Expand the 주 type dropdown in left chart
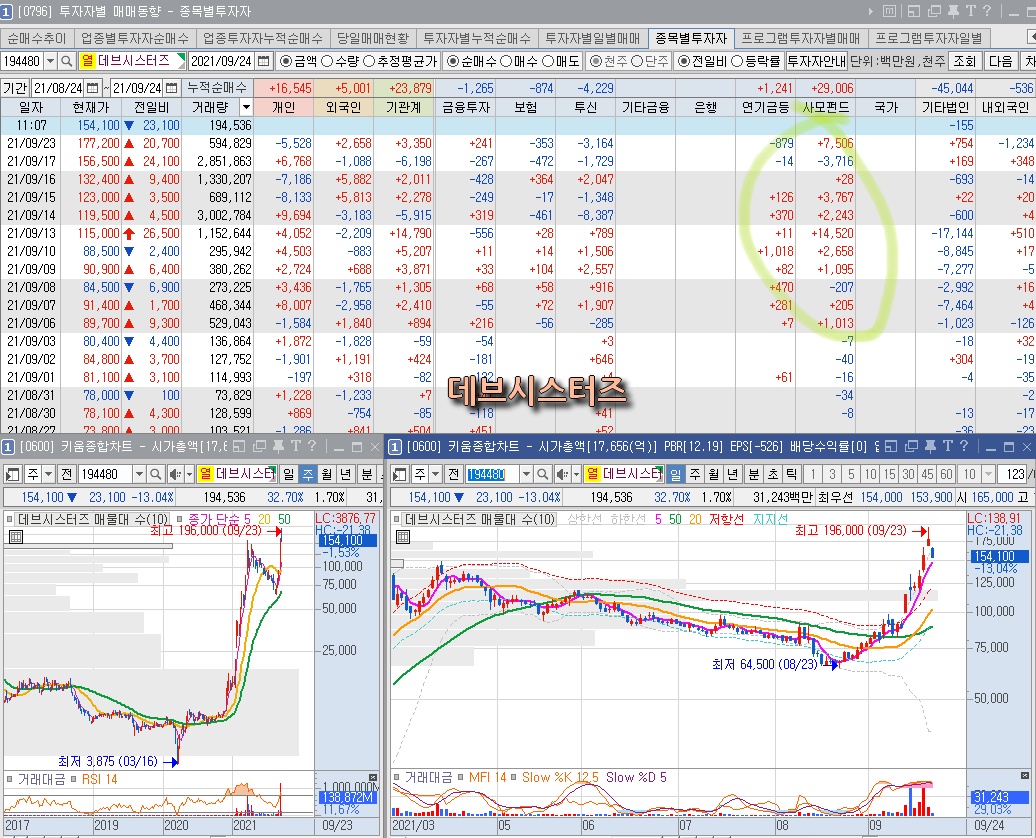Screen dimensions: 1036x838 (49, 474)
